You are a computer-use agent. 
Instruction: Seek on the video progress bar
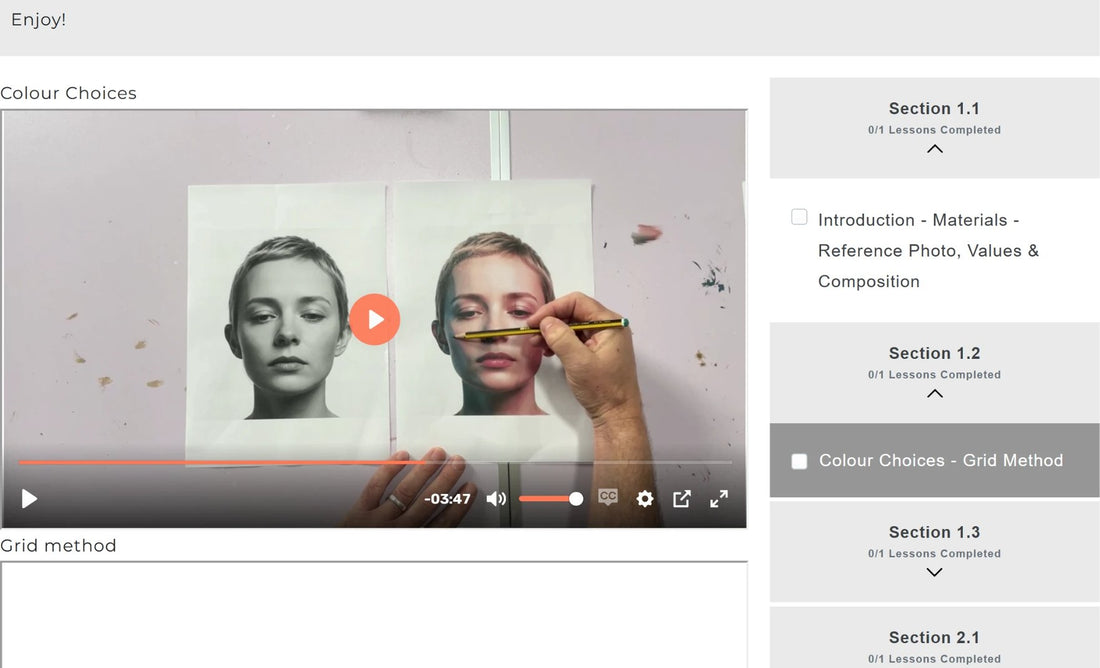pos(375,462)
